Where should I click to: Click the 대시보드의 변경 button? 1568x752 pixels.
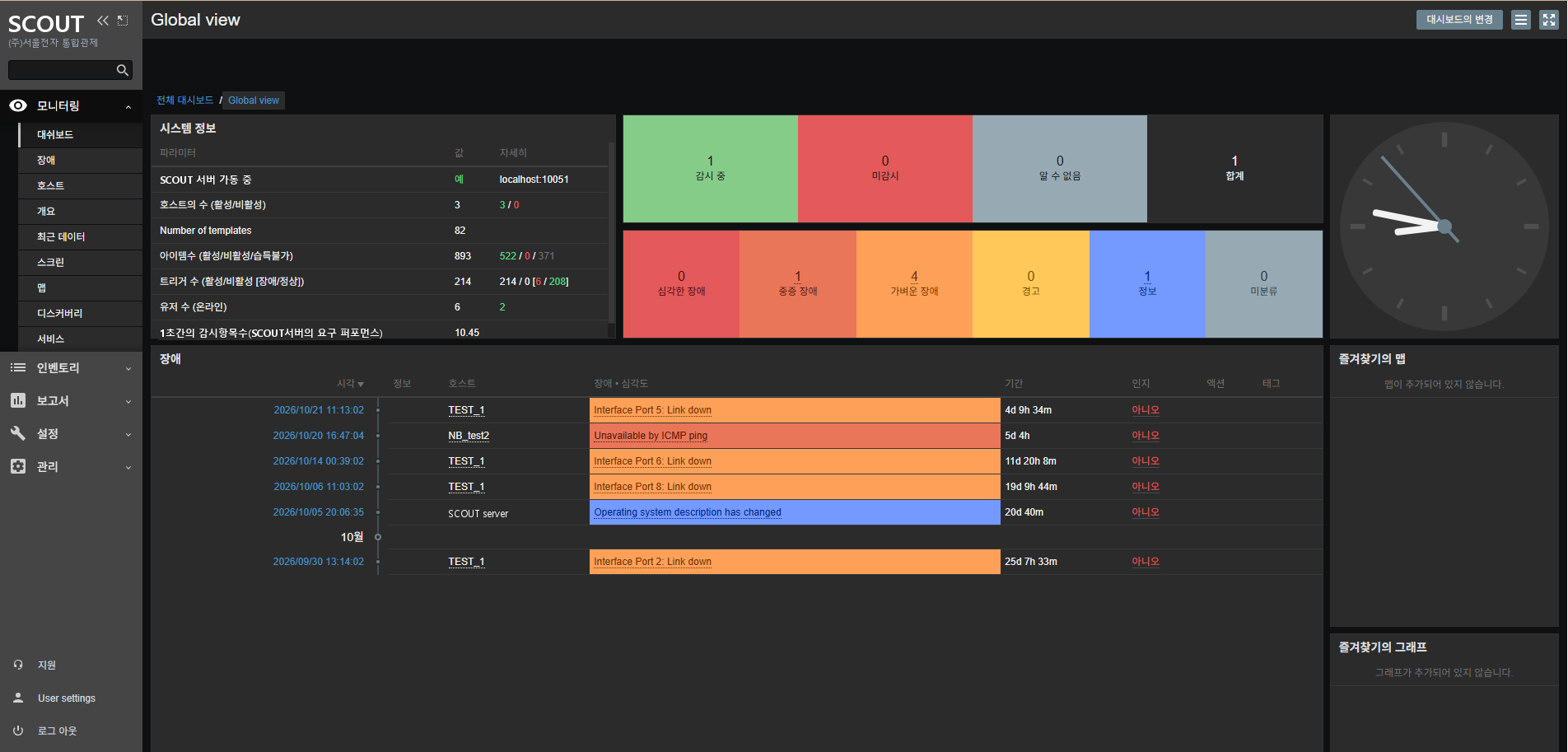click(x=1459, y=20)
